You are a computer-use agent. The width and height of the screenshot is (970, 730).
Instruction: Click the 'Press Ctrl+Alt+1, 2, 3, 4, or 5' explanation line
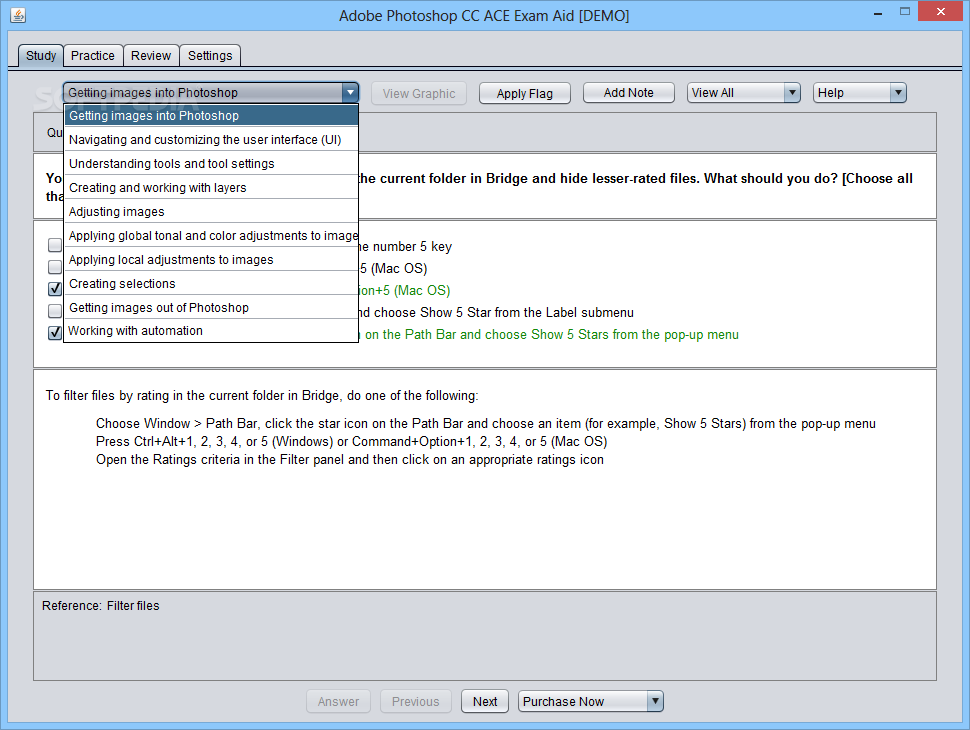[x=351, y=442]
